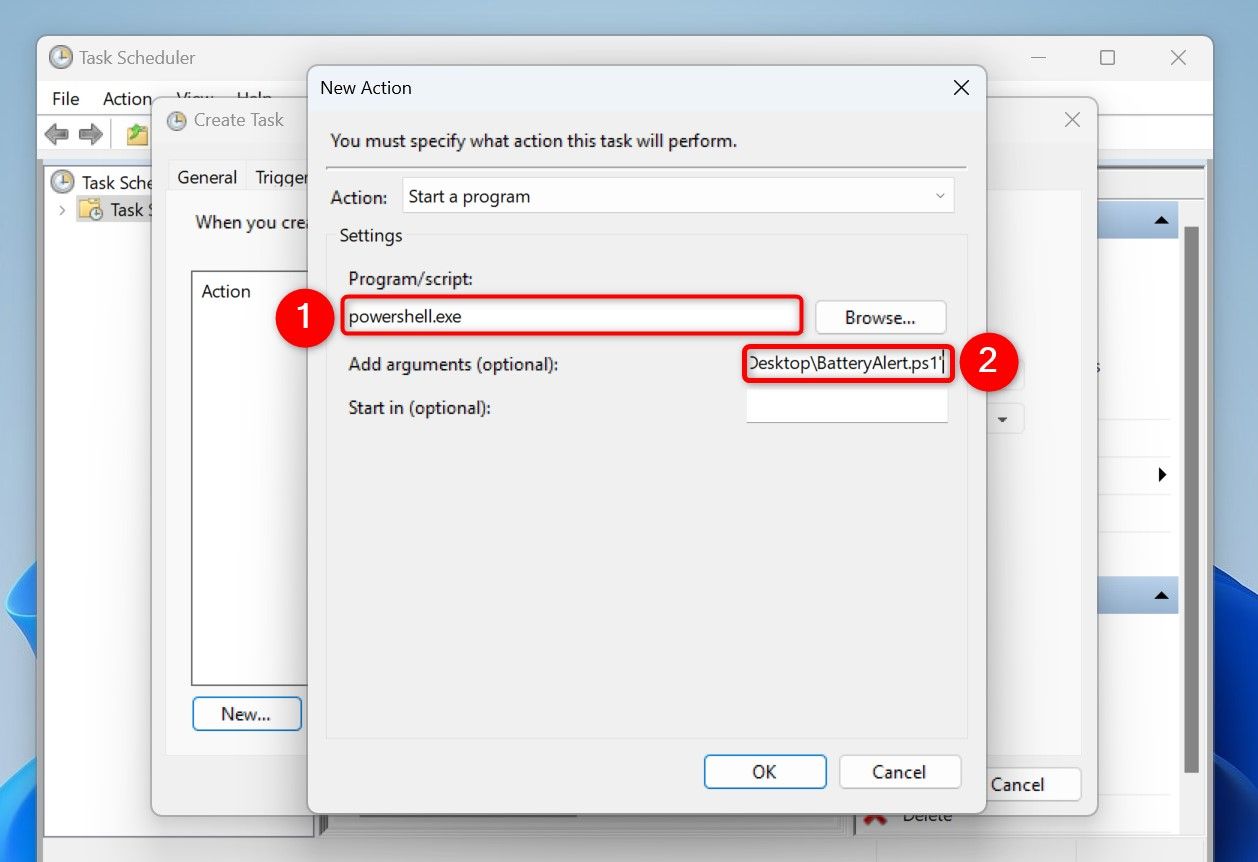The height and width of the screenshot is (862, 1258).
Task: Click the New... button in Create Task
Action: tap(246, 714)
